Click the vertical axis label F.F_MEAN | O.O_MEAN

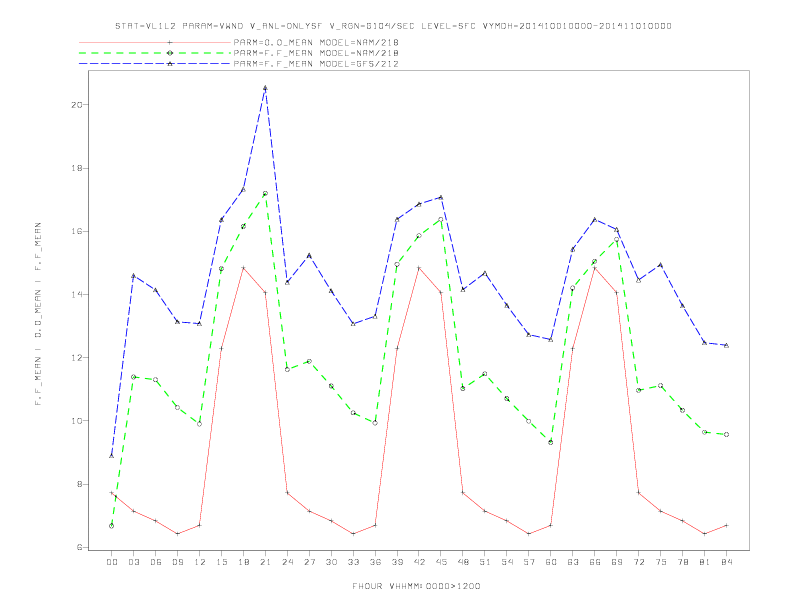tap(38, 314)
